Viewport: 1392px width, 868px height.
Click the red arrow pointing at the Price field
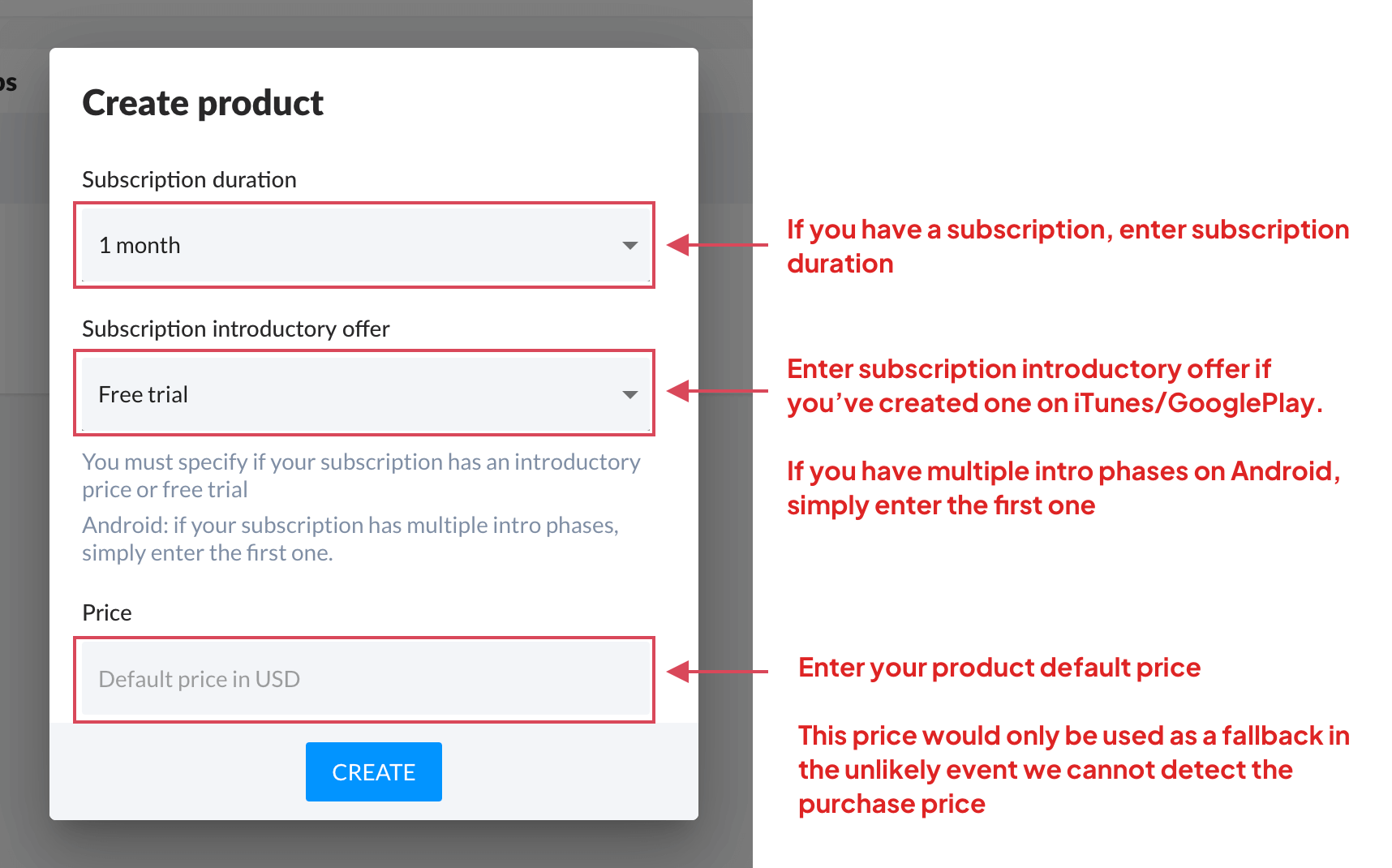tap(716, 672)
